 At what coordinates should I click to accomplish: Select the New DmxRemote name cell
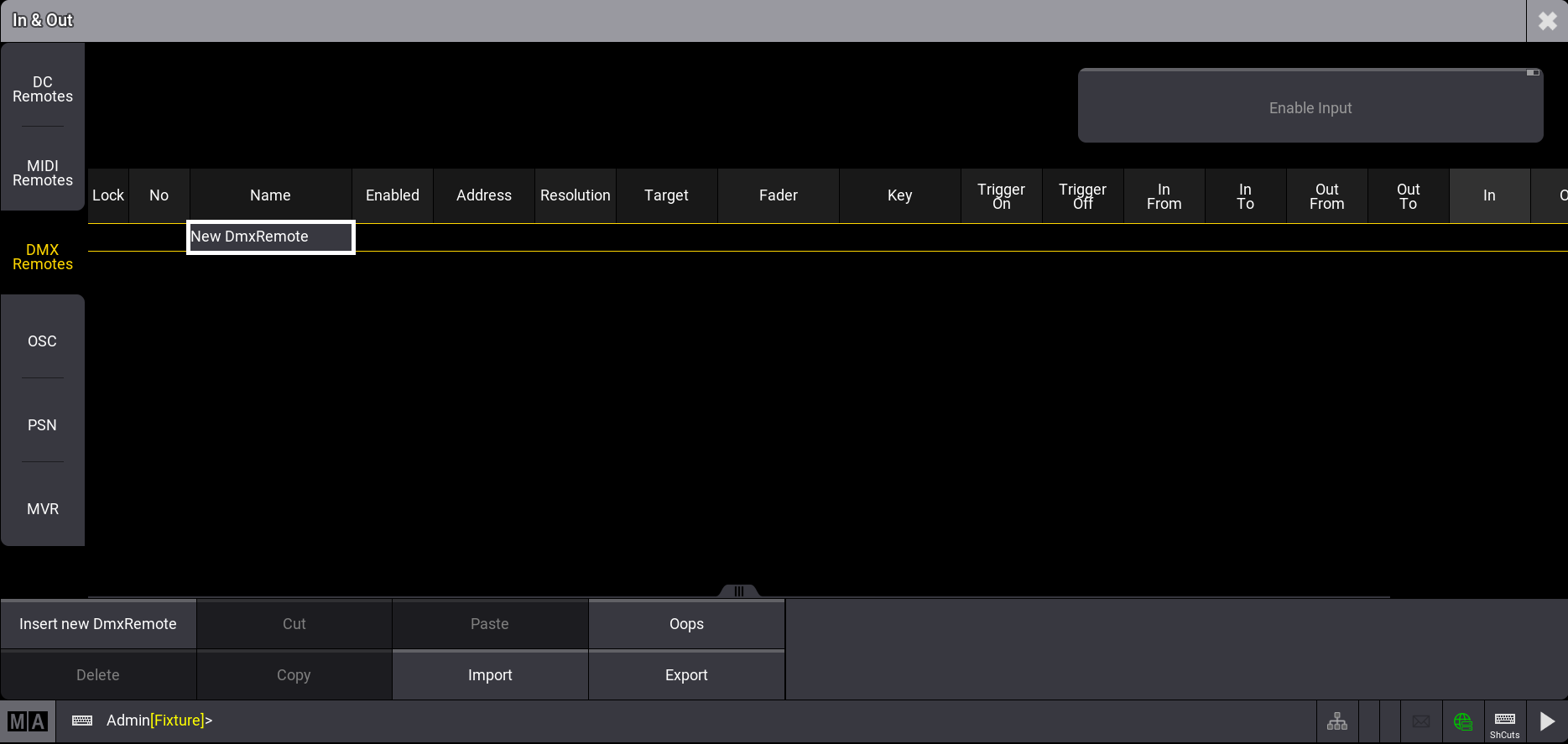tap(270, 237)
